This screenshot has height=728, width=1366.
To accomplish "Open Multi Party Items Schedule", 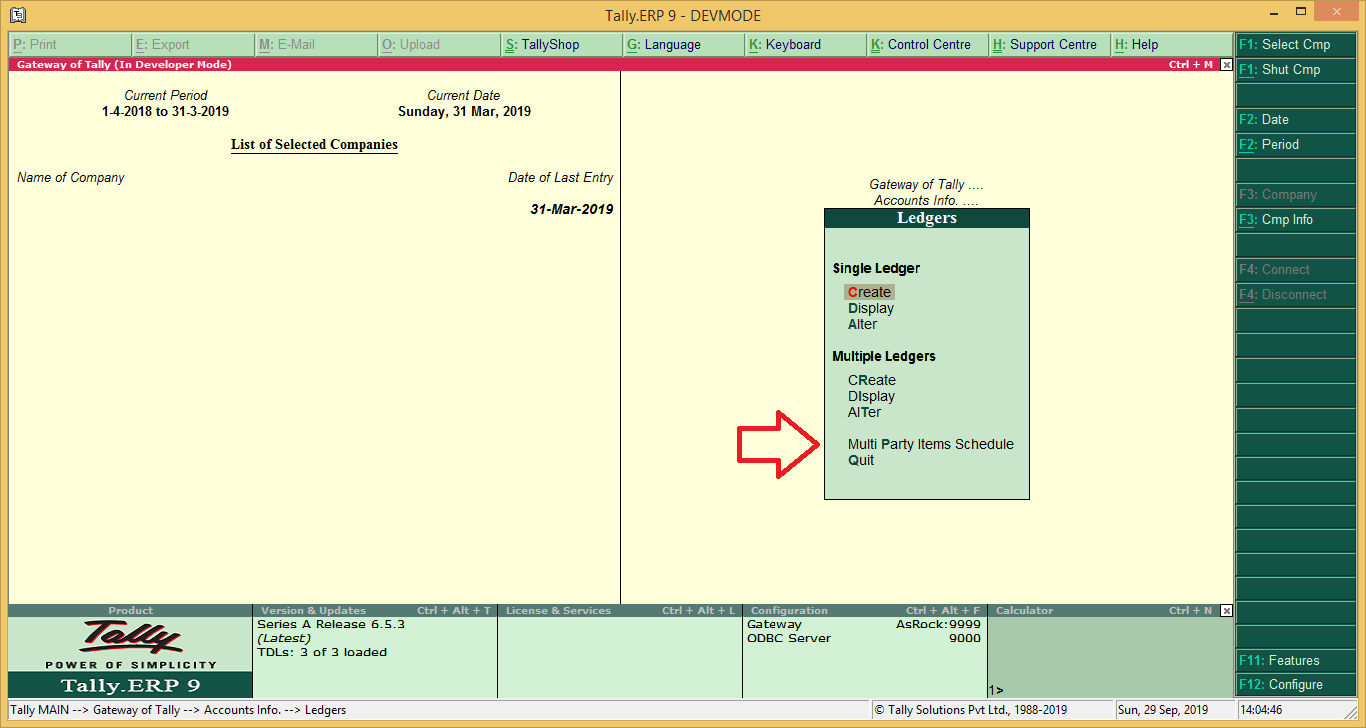I will tap(930, 444).
